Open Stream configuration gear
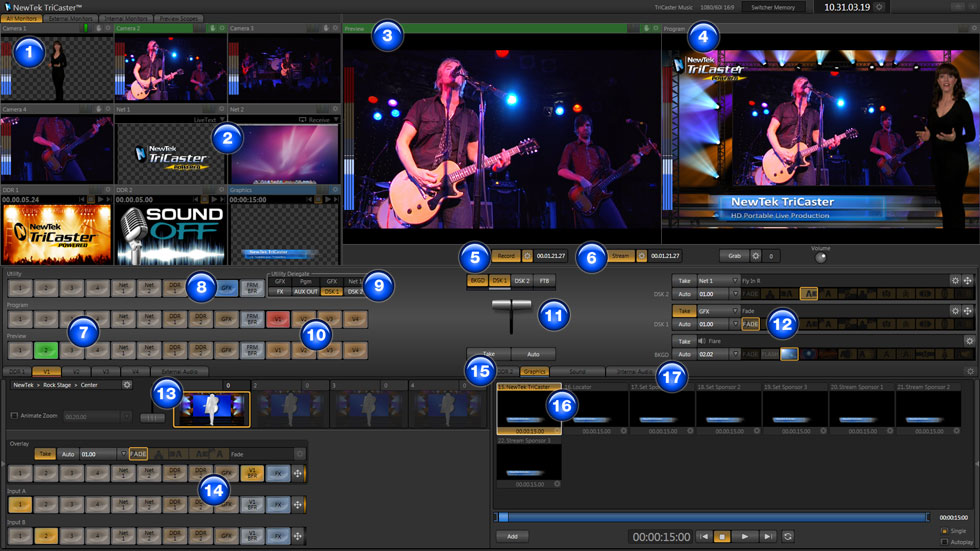 tap(641, 256)
